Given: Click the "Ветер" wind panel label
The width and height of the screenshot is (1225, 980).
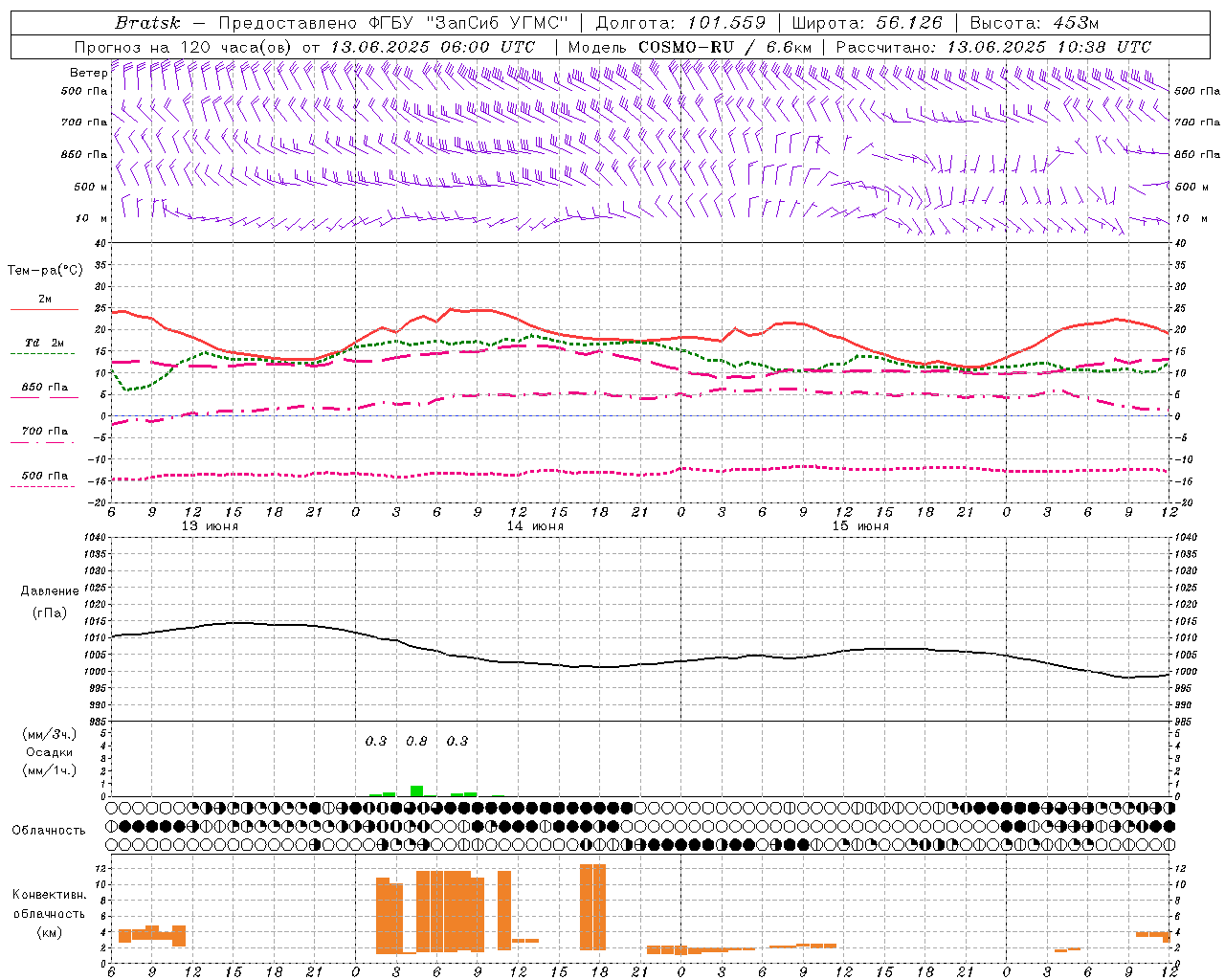Looking at the screenshot, I should (88, 73).
